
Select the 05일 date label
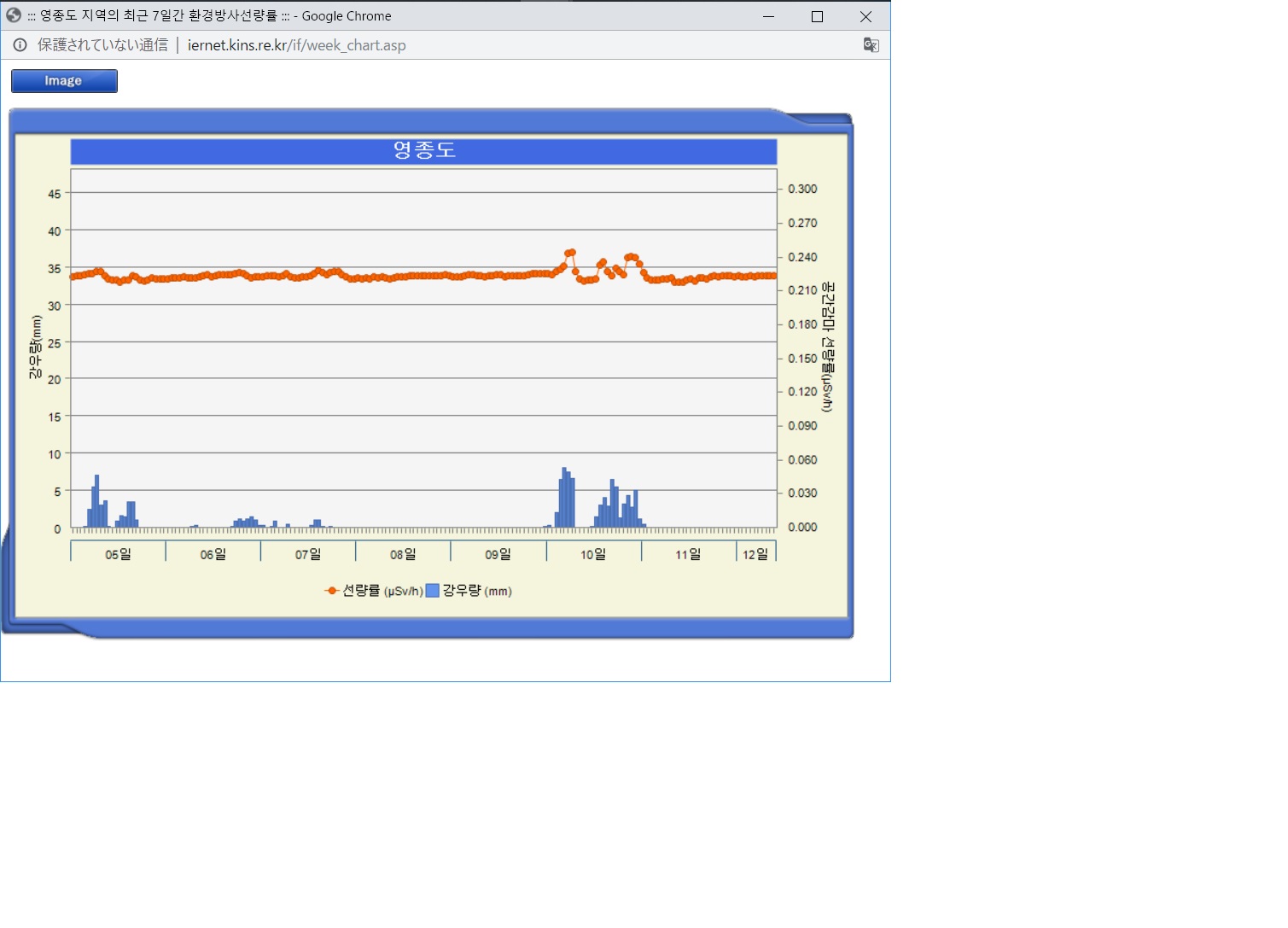click(118, 555)
